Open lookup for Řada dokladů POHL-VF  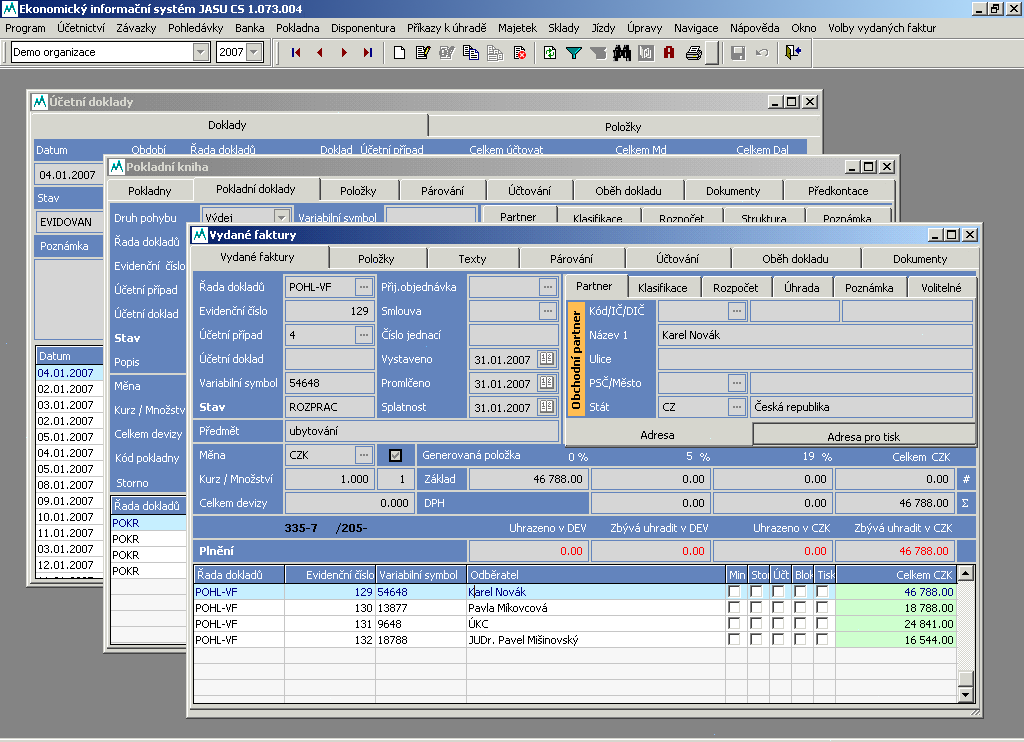(x=362, y=287)
